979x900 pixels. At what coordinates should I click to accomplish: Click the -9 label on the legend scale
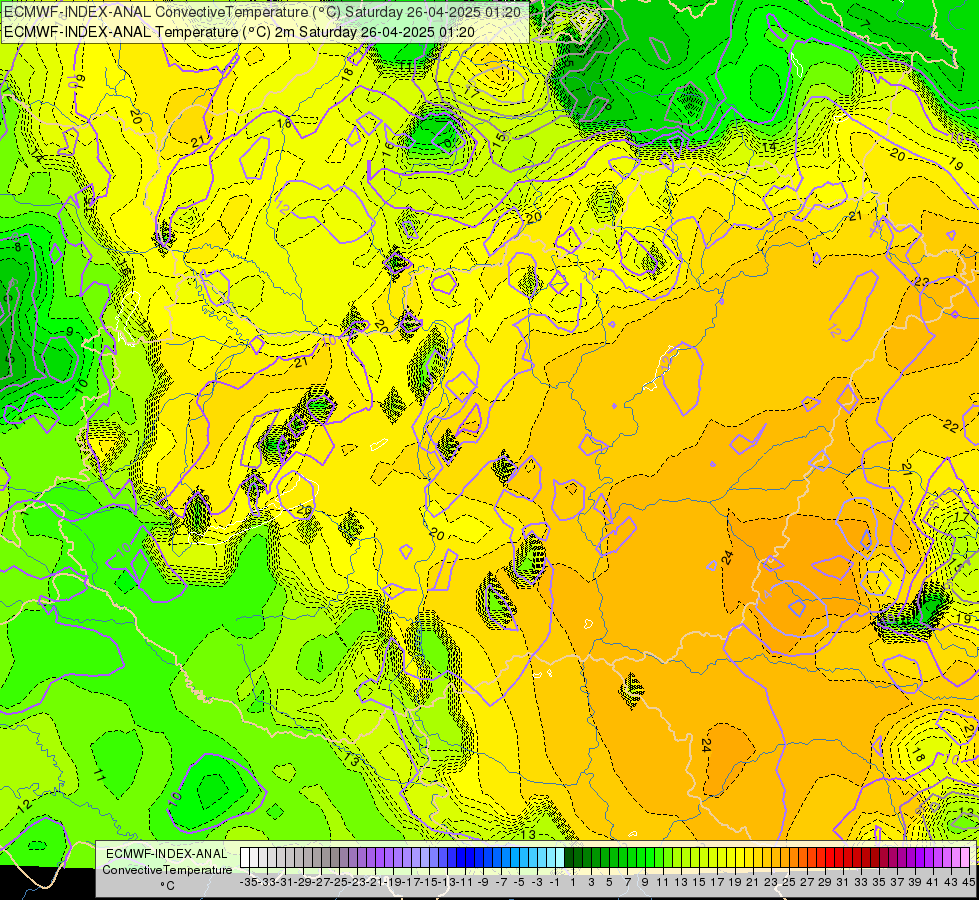pos(483,882)
